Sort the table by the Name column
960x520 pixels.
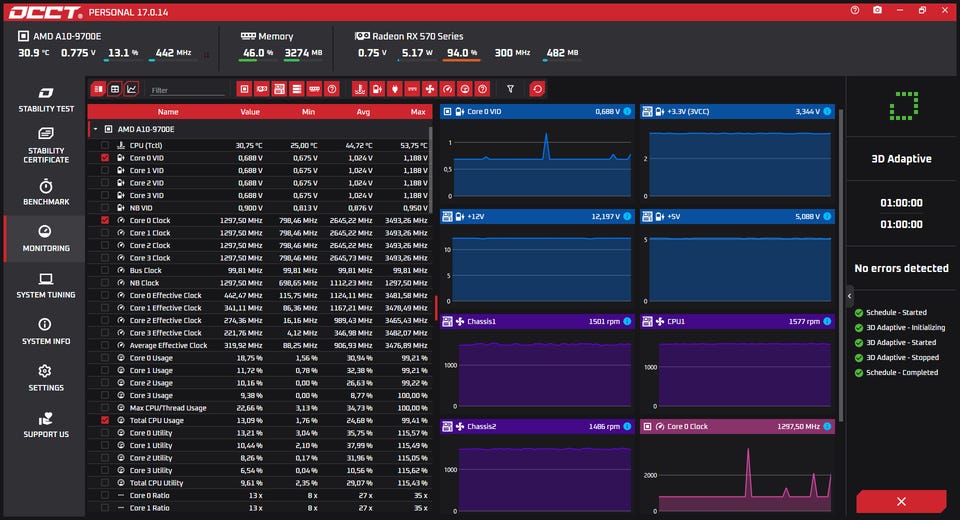click(x=168, y=112)
